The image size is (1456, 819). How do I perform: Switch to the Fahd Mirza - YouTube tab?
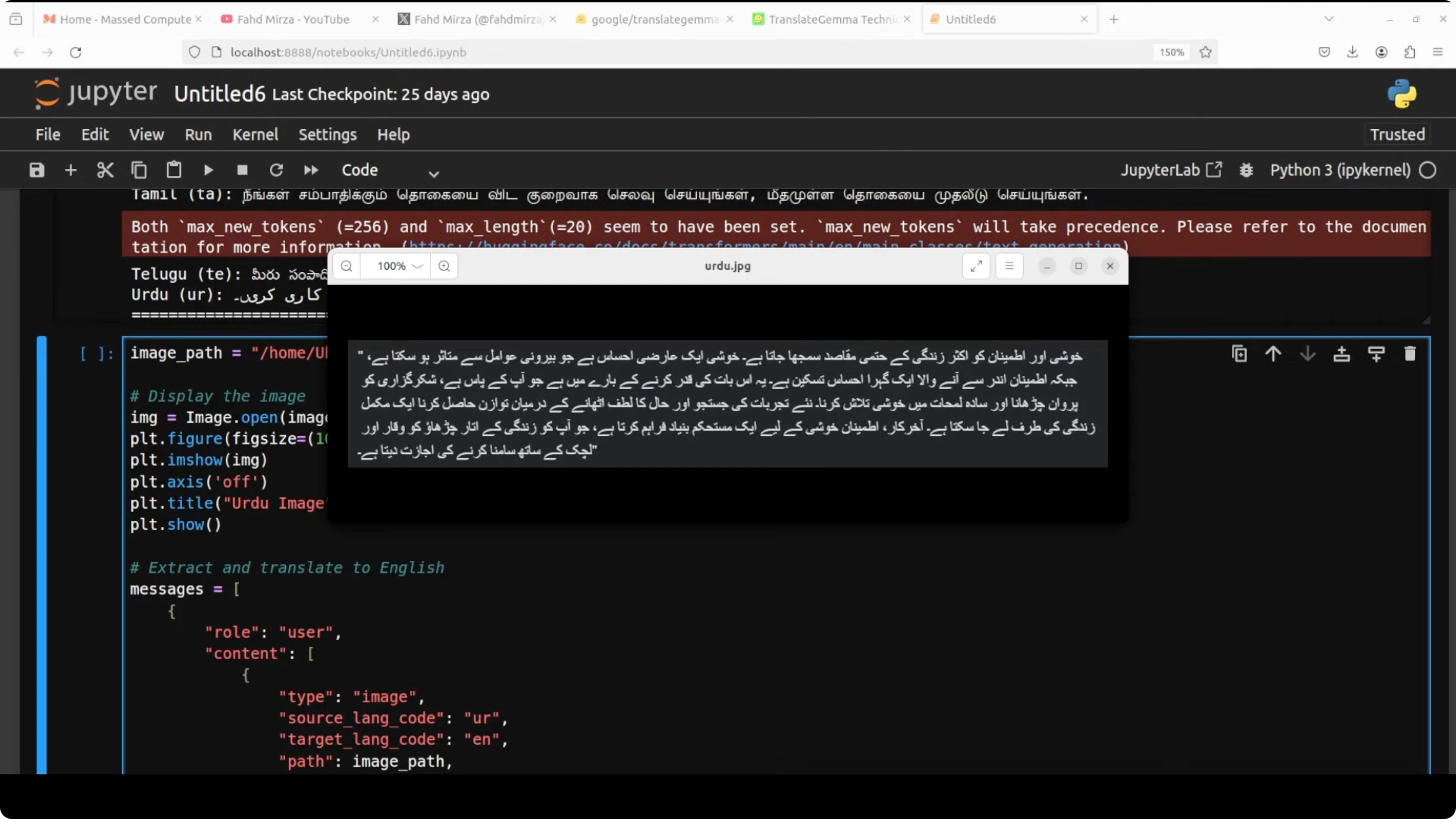point(293,19)
